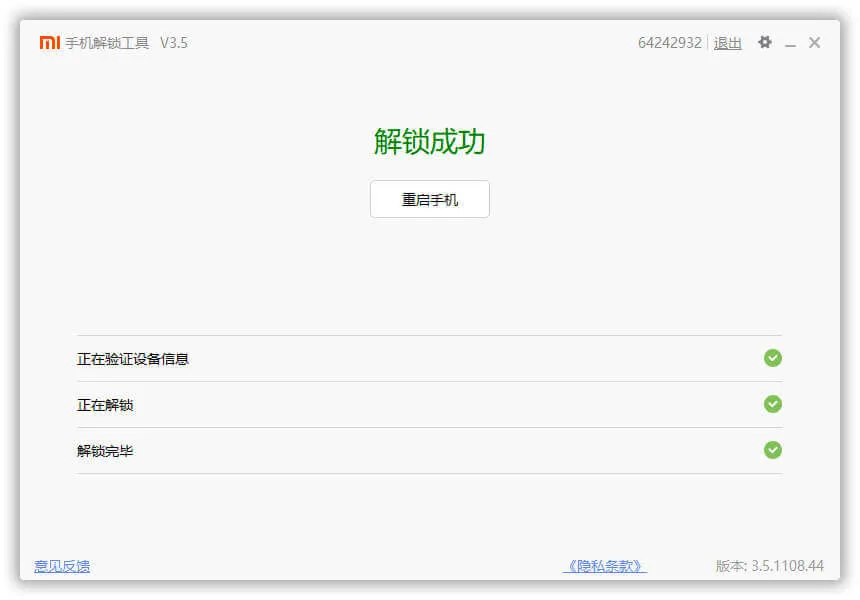This screenshot has height=600, width=860.
Task: Click the V3.5 label in title bar
Action: [174, 43]
